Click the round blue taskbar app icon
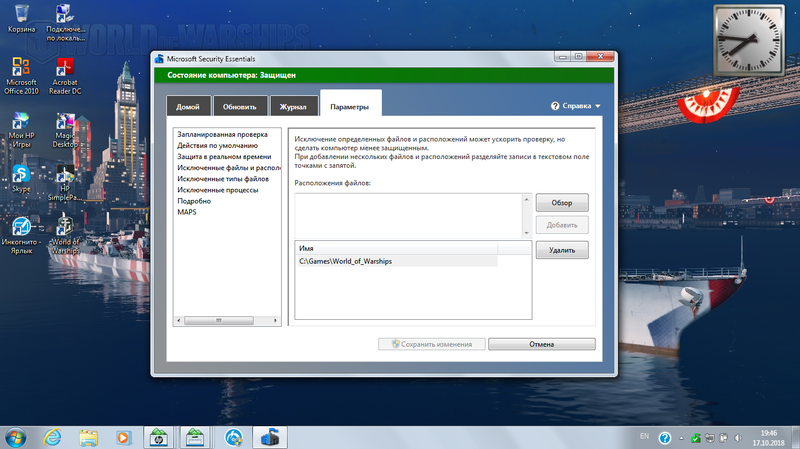 click(234, 438)
